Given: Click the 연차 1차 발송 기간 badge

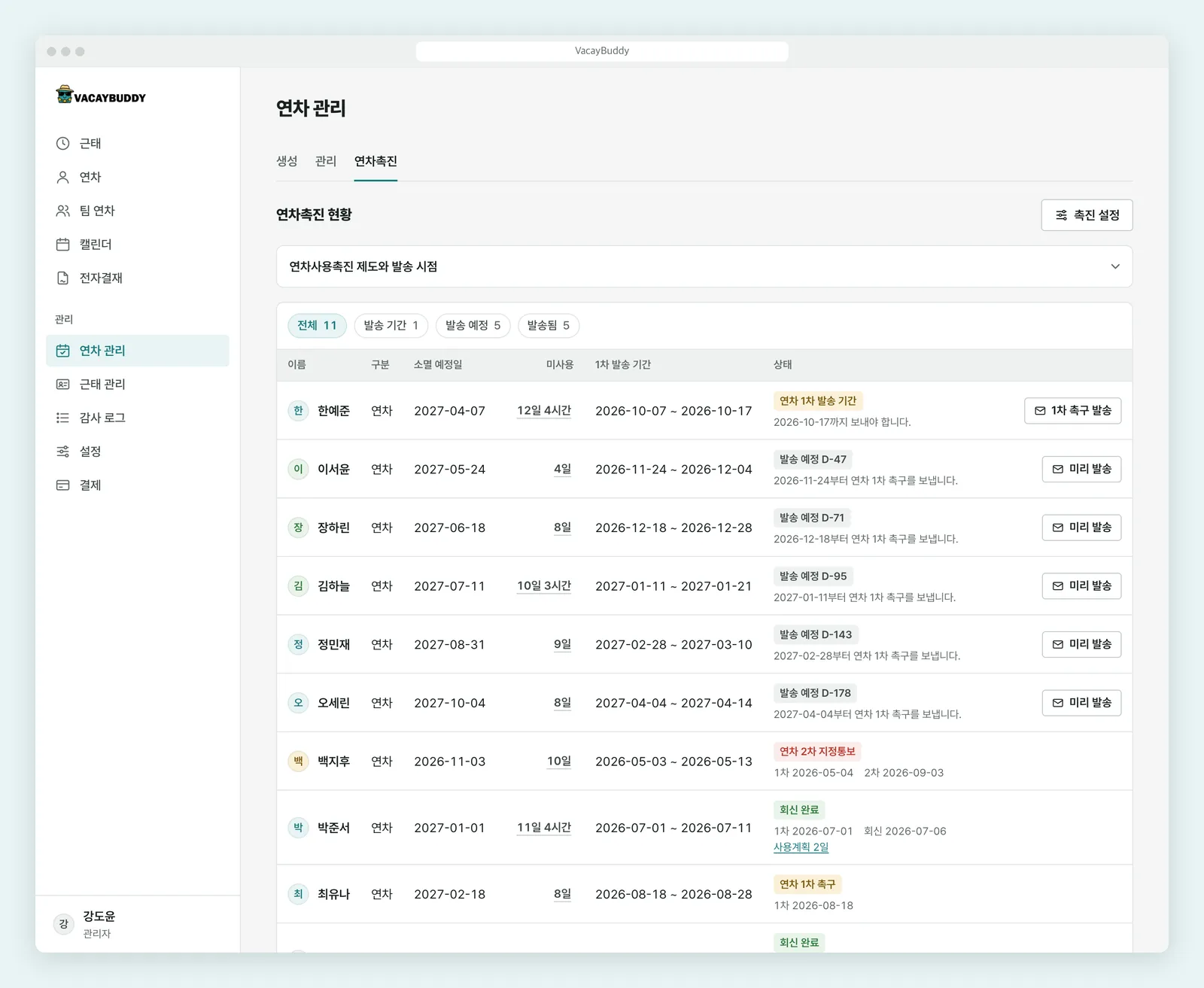Looking at the screenshot, I should tap(818, 401).
